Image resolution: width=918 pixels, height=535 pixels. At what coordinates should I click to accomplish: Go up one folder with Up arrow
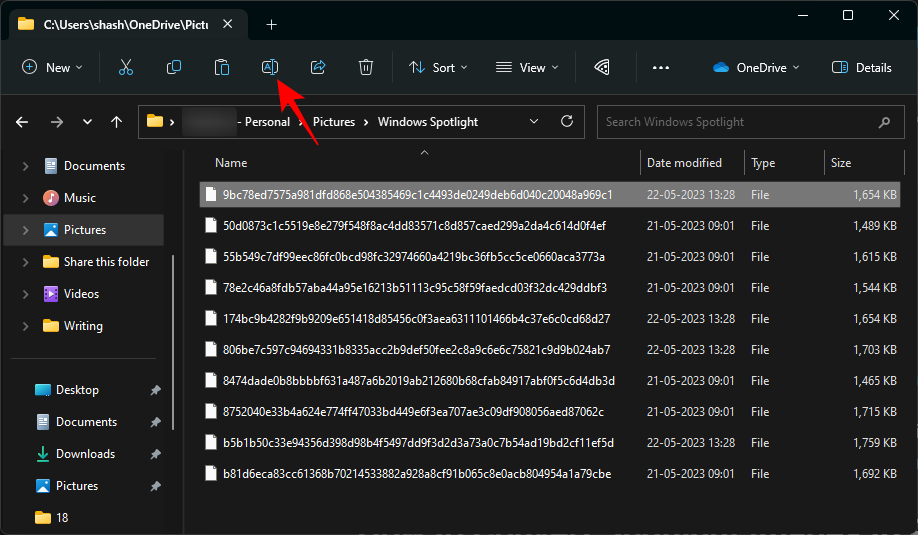point(117,122)
